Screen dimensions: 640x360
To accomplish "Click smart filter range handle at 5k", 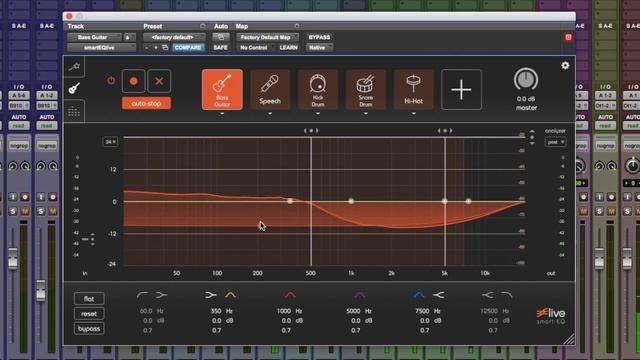I will point(445,131).
